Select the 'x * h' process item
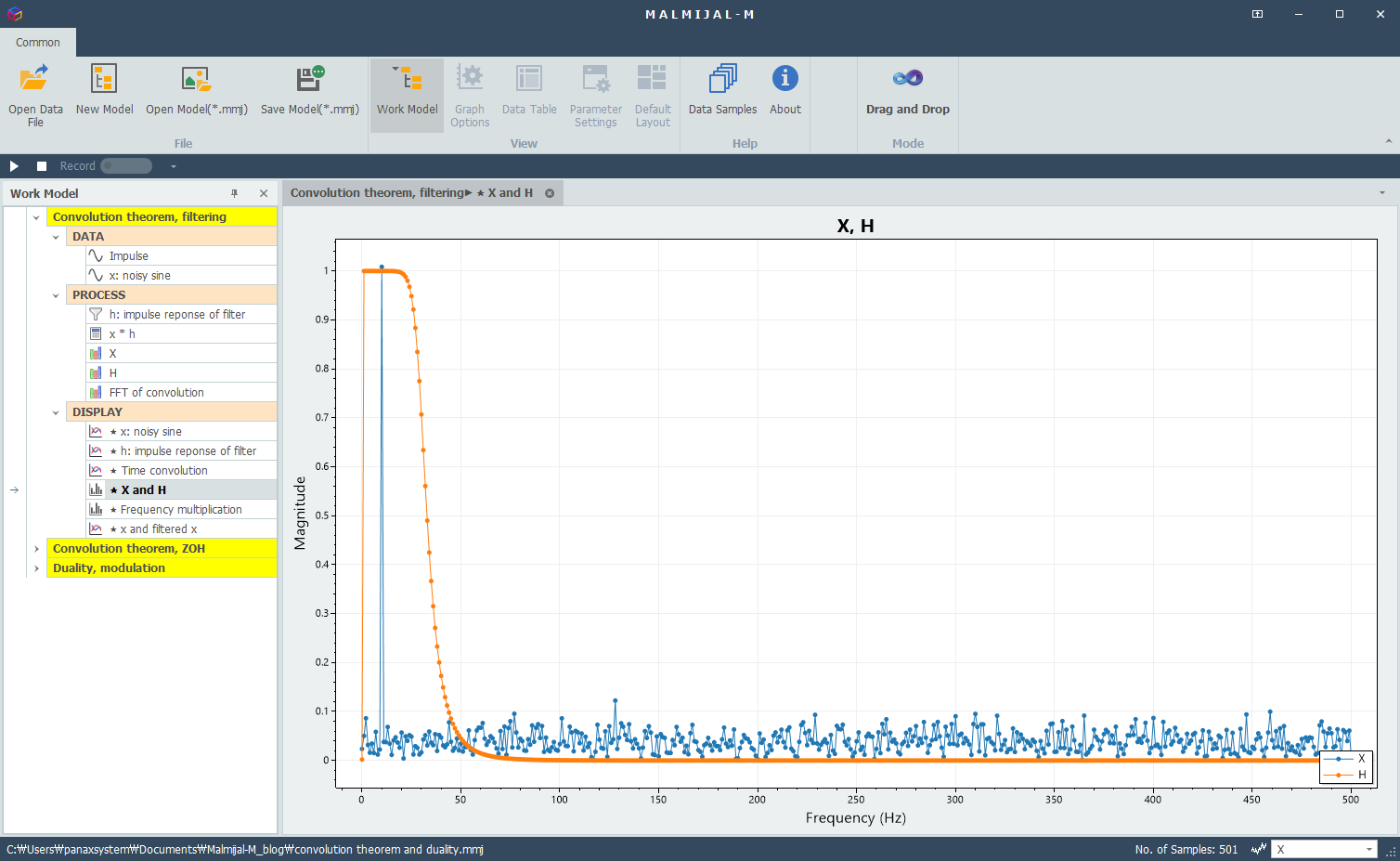The width and height of the screenshot is (1400, 861). tap(181, 334)
